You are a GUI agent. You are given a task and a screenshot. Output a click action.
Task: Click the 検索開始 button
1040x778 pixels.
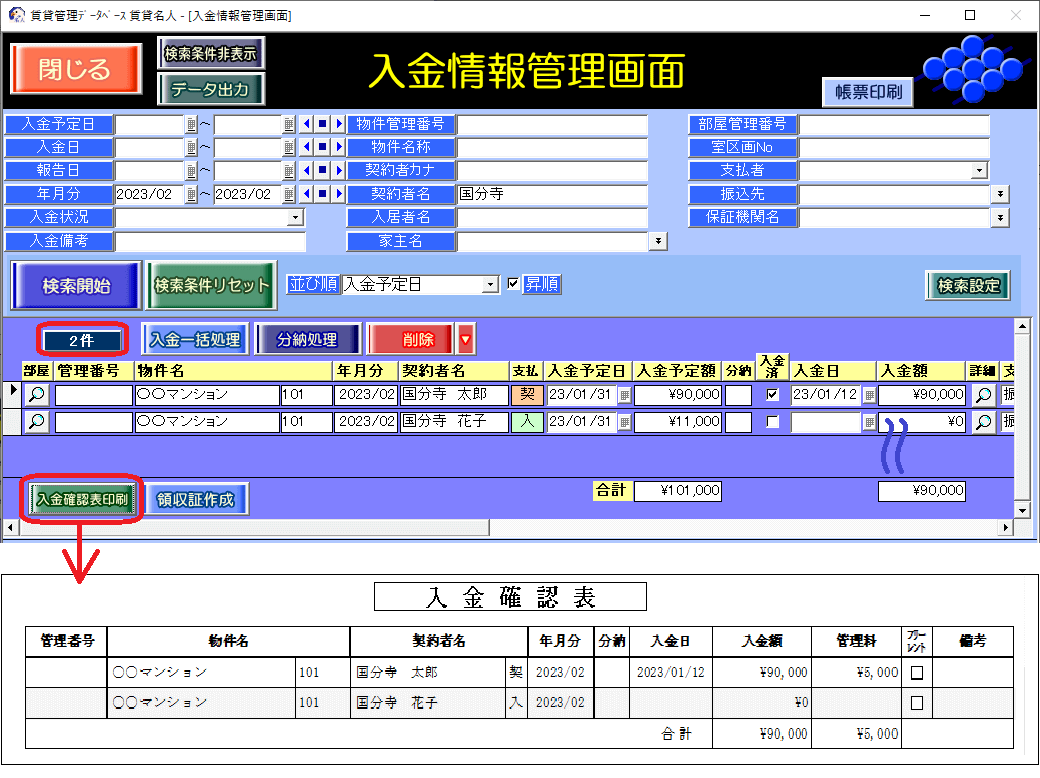point(76,286)
